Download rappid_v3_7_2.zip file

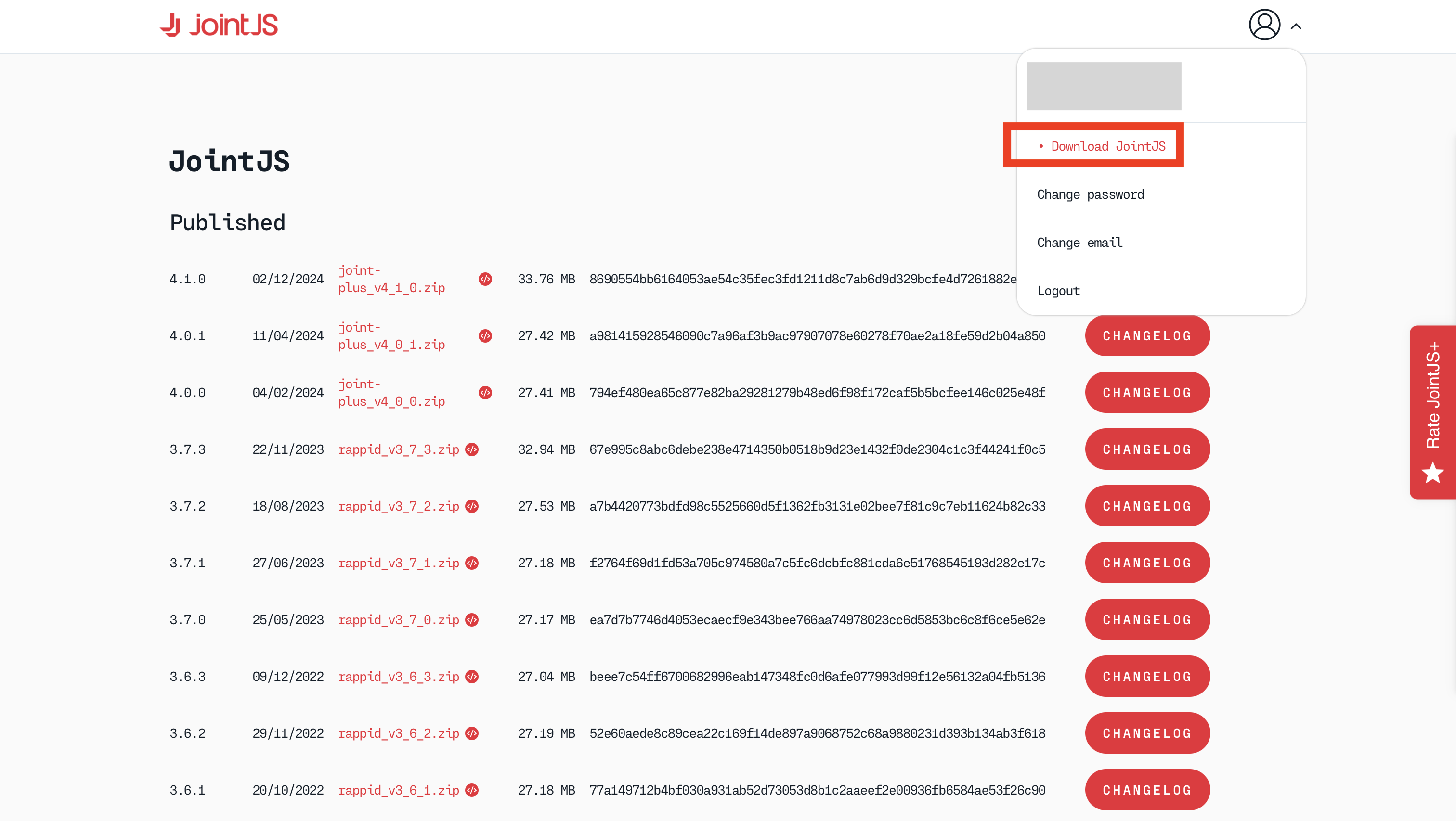click(399, 506)
